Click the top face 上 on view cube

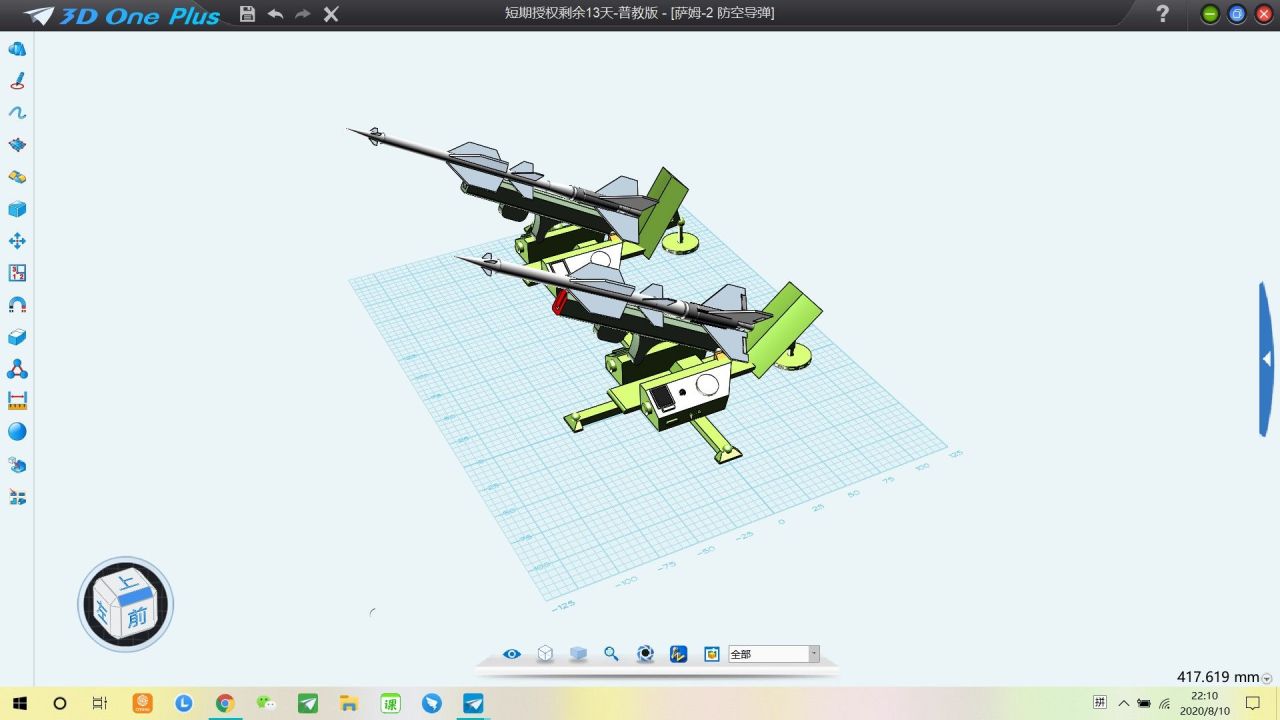127,583
